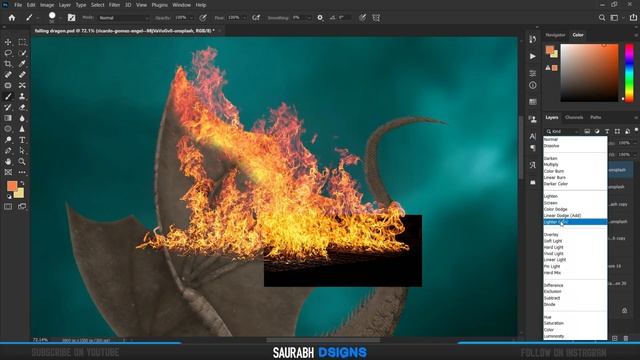Select the Zoom magnifier tool
The width and height of the screenshot is (640, 360).
coord(22,162)
